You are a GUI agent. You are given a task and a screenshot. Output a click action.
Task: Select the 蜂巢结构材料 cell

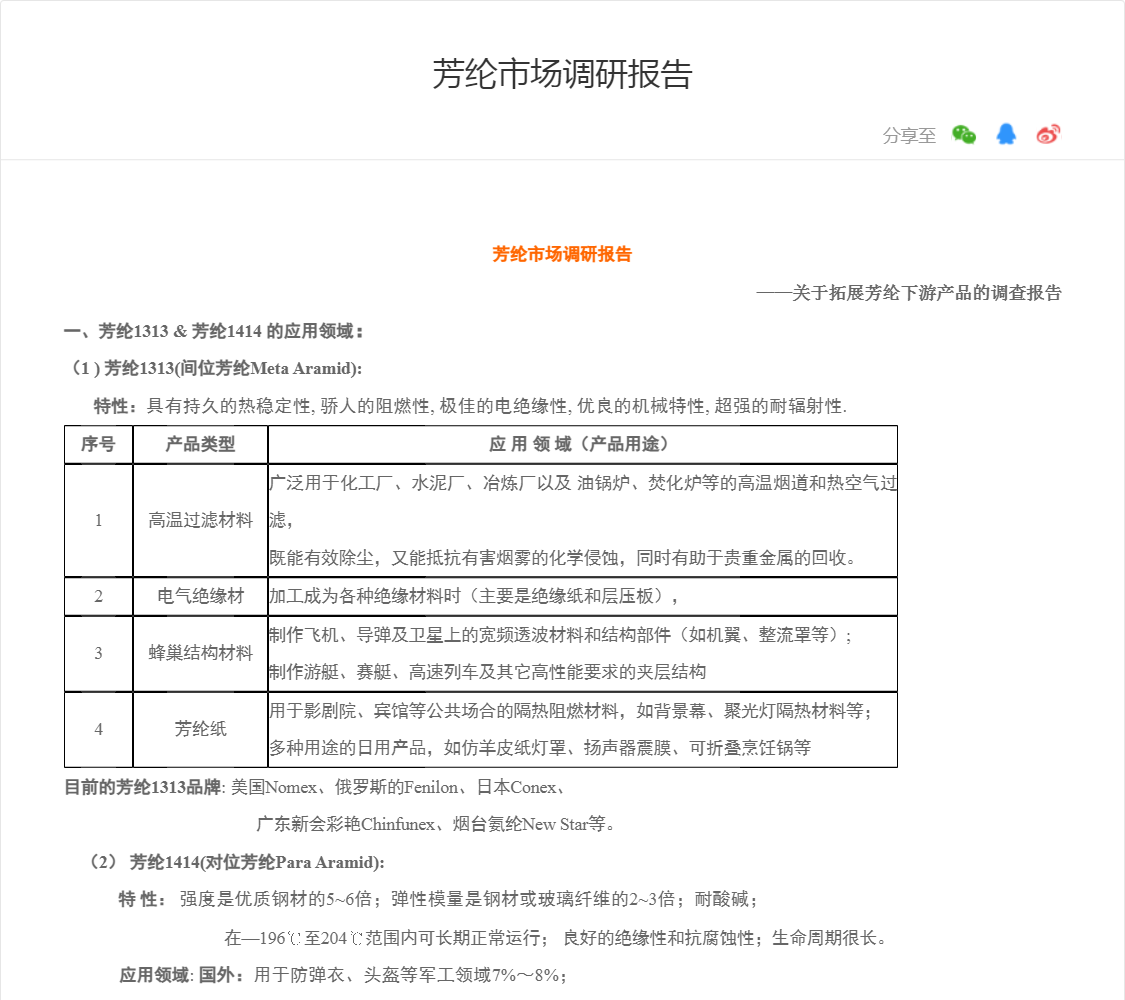point(200,653)
